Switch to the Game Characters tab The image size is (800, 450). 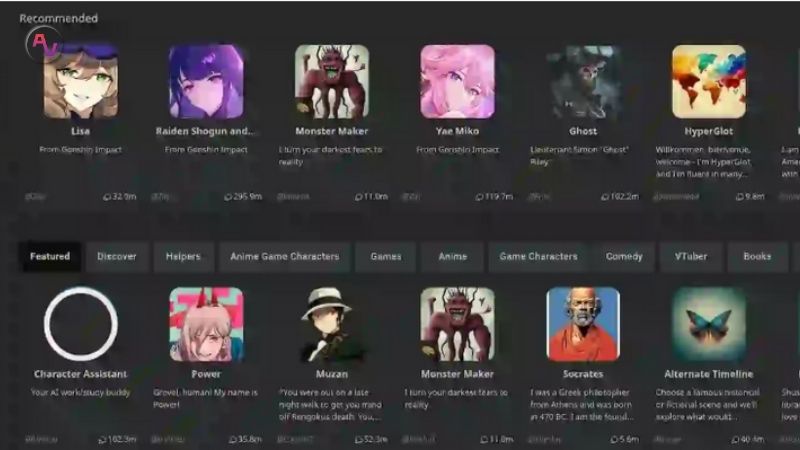pyautogui.click(x=538, y=257)
